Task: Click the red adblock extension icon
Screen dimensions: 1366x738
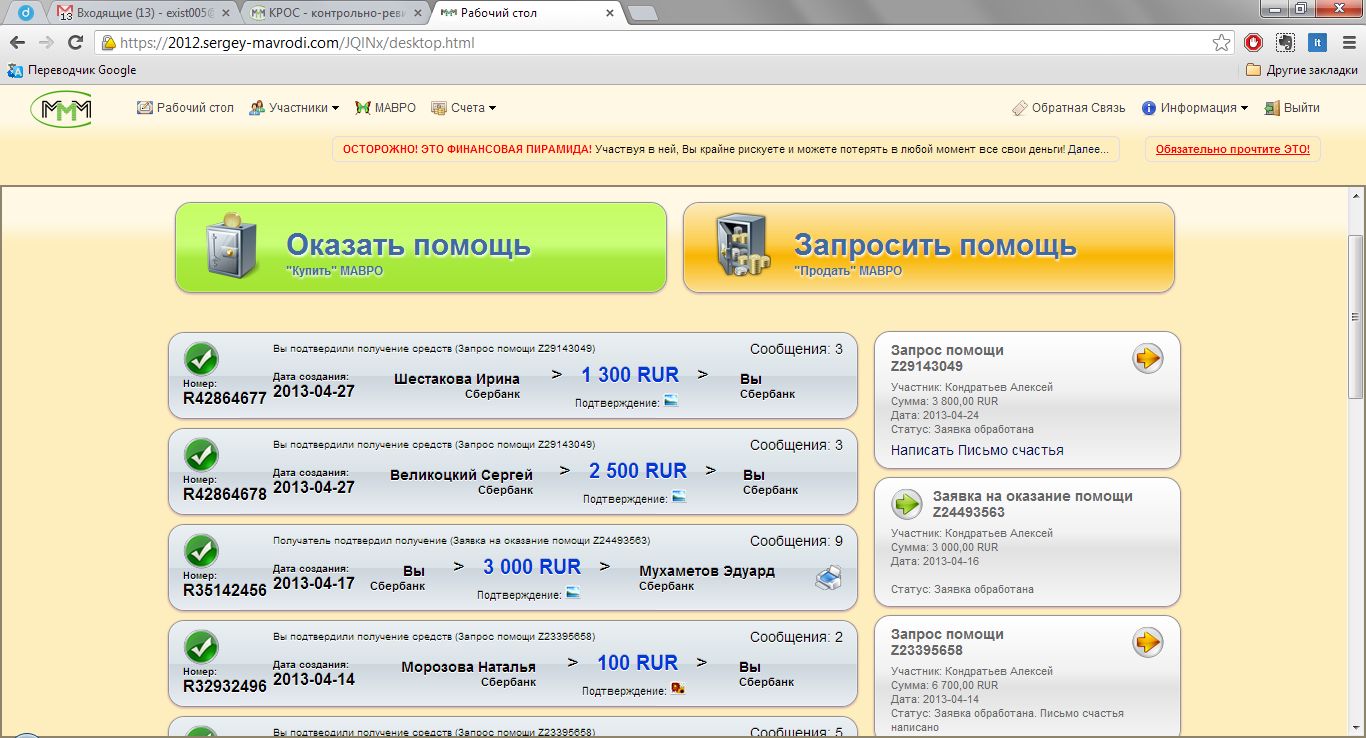Action: (1253, 43)
